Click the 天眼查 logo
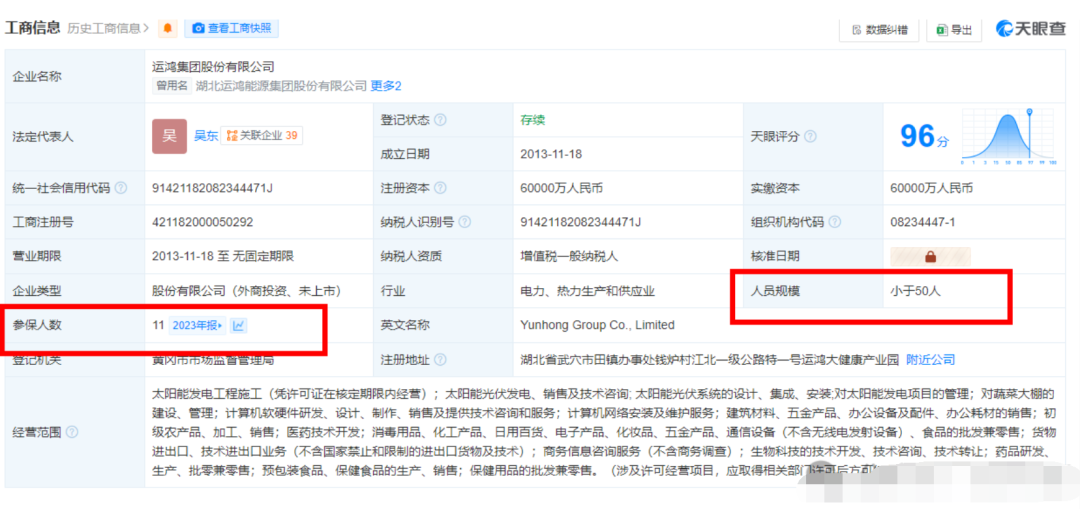This screenshot has height=509, width=1080. click(1031, 29)
